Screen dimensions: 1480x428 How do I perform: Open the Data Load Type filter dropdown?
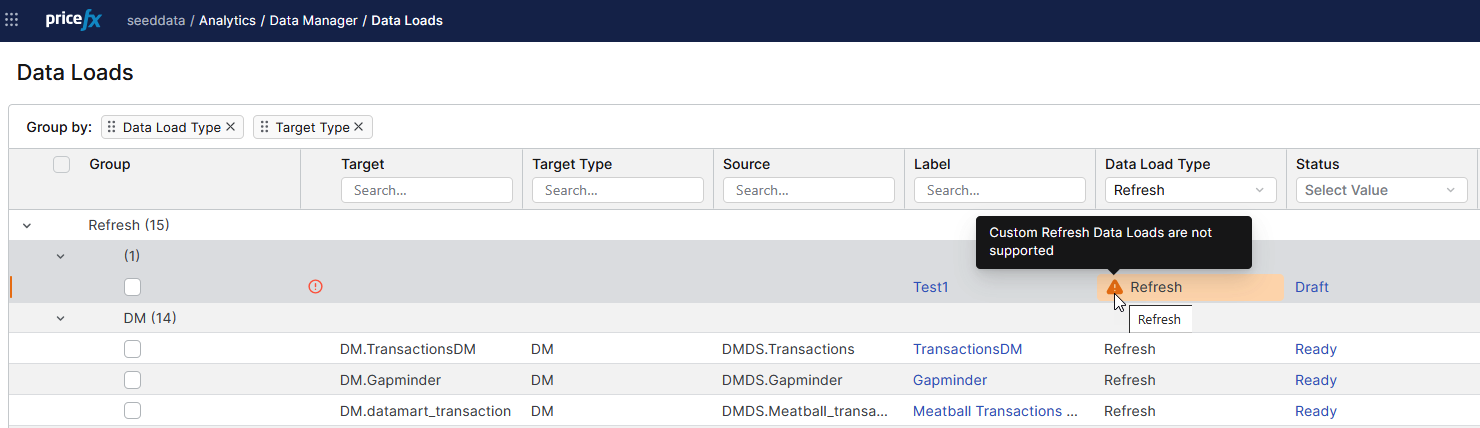point(1190,190)
